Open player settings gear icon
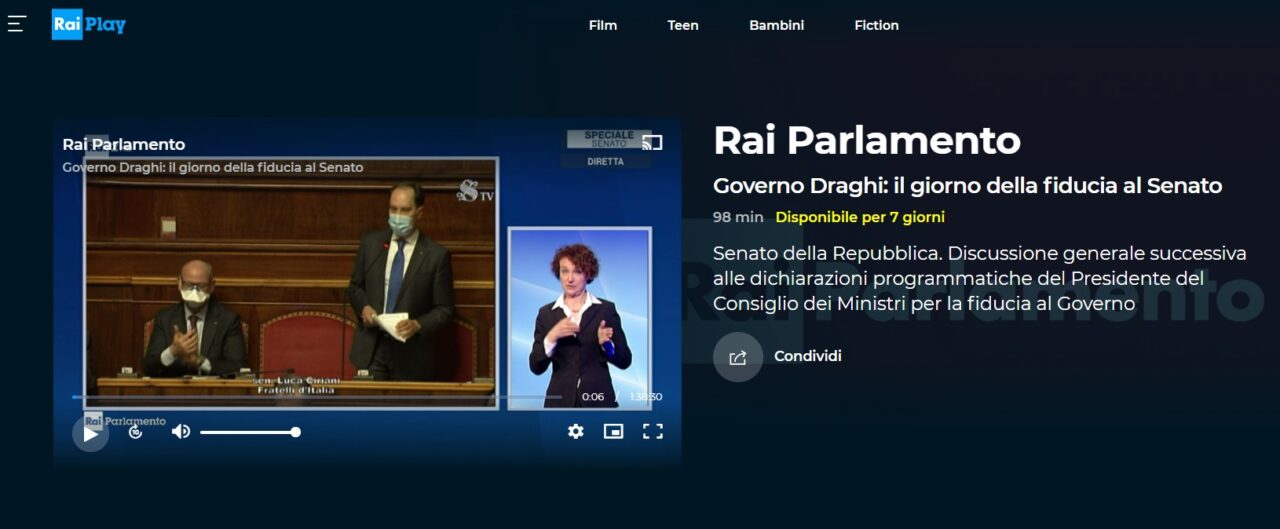This screenshot has height=529, width=1280. 575,431
